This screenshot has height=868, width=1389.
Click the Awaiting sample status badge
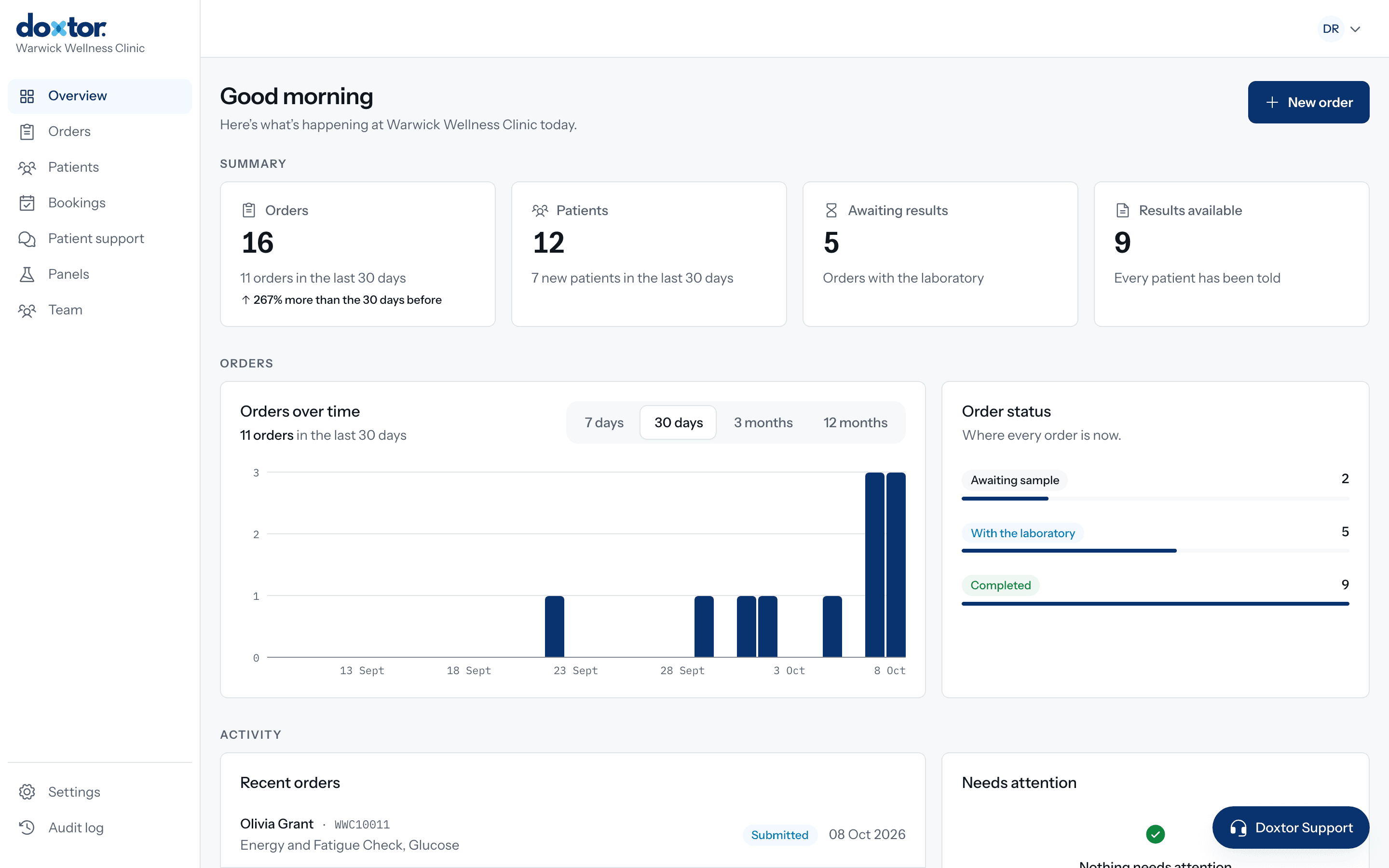1014,480
